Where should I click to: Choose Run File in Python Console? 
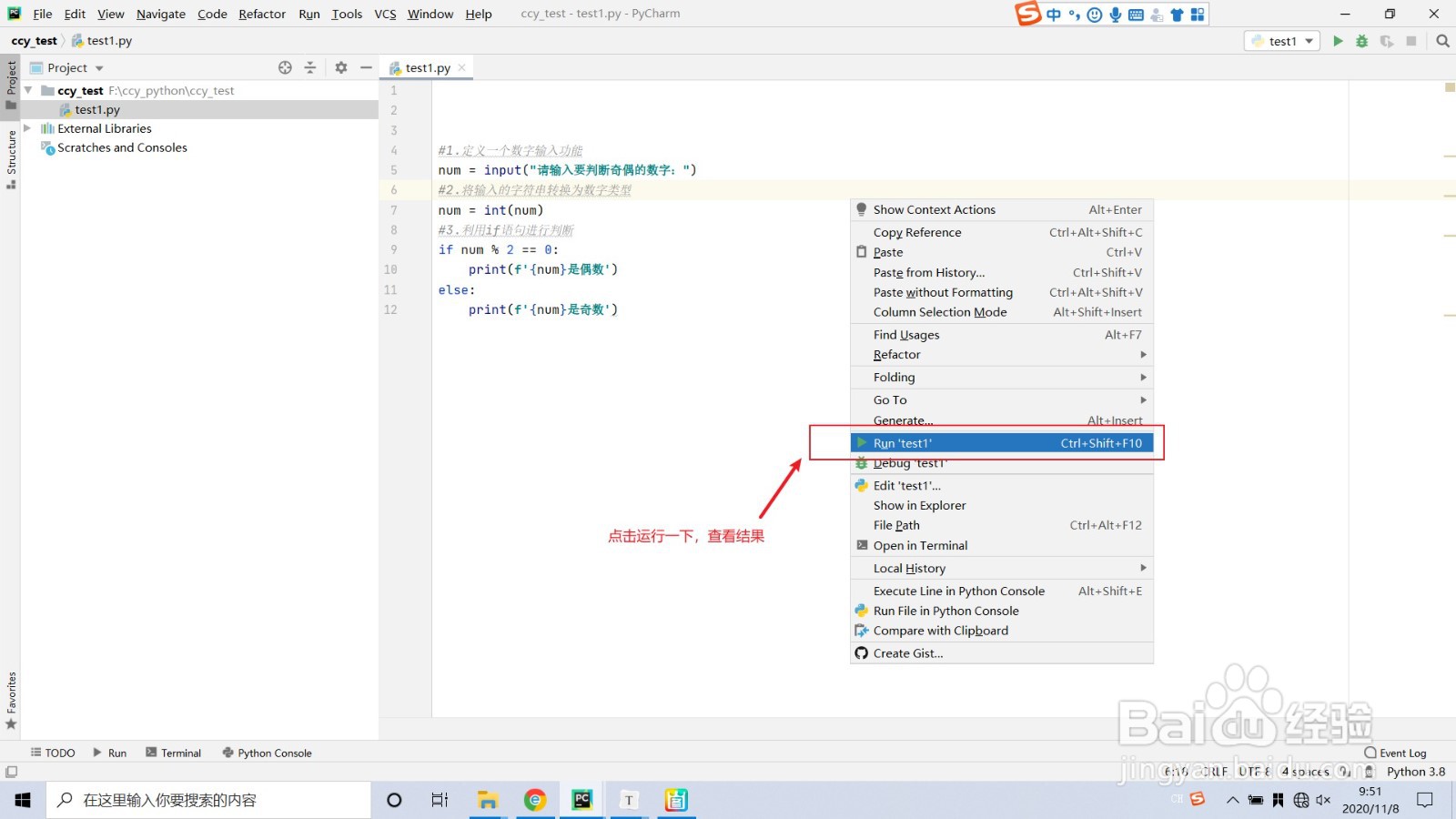(x=1002, y=611)
